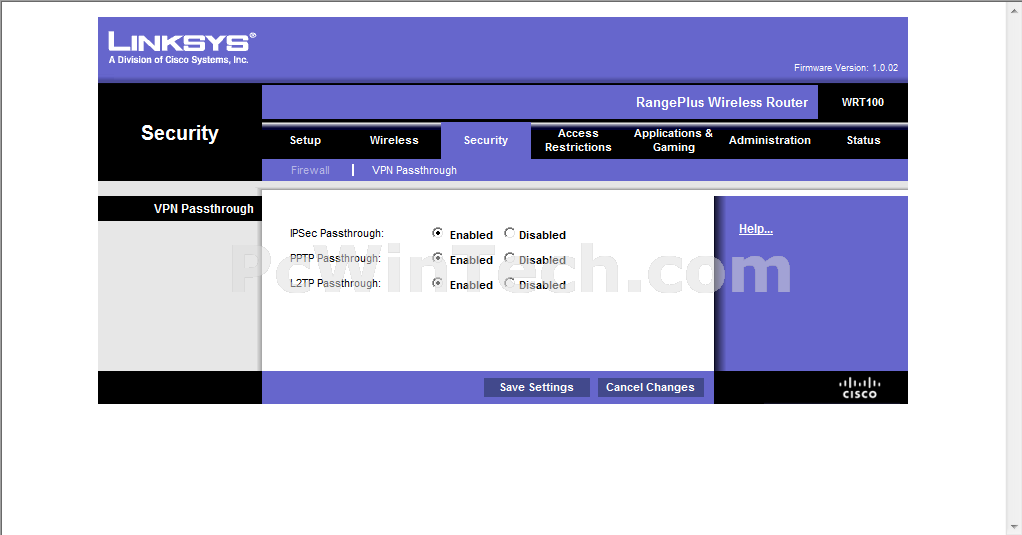Select Enabled for PPTP Passthrough

(437, 258)
